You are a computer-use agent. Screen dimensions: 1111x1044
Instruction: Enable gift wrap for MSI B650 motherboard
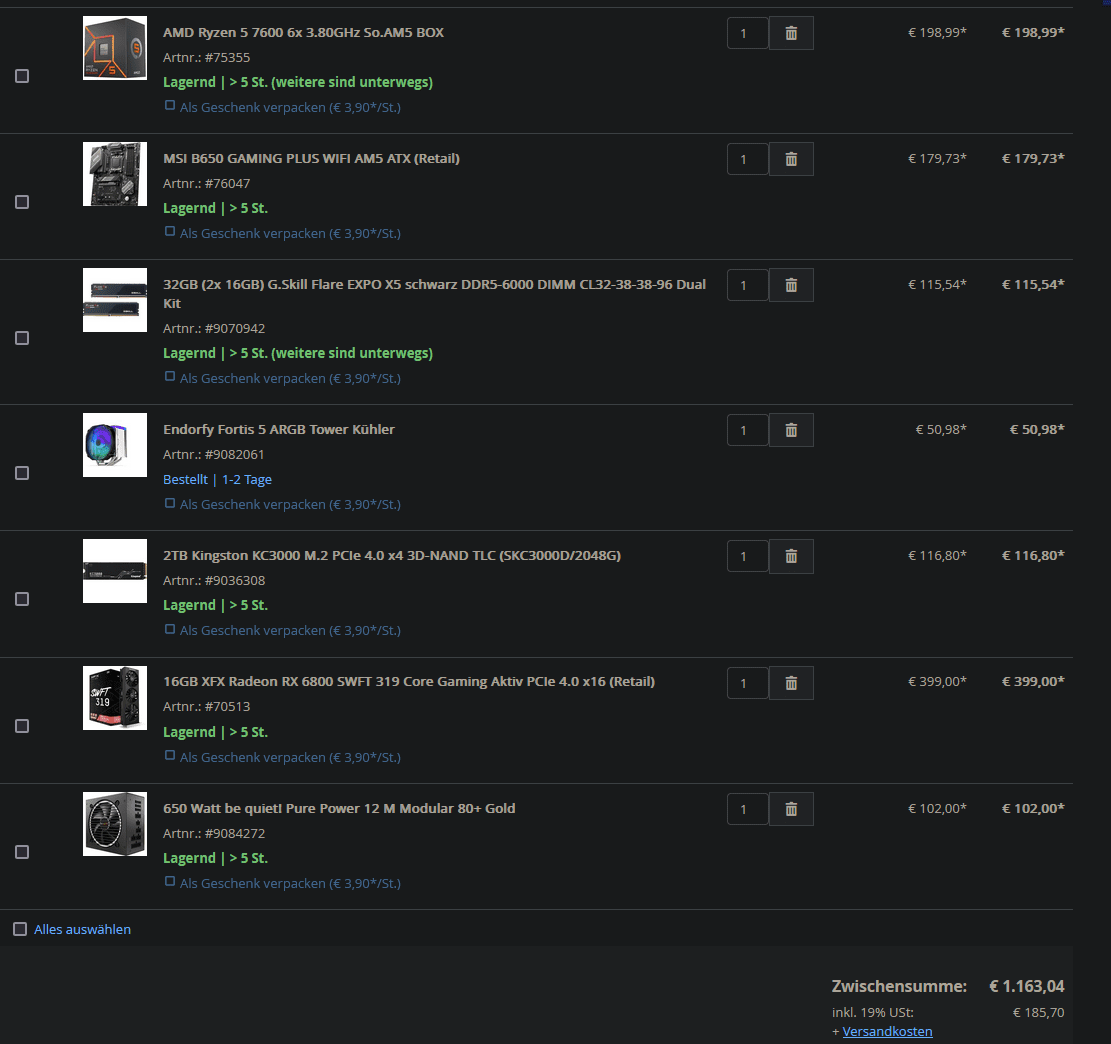[170, 232]
